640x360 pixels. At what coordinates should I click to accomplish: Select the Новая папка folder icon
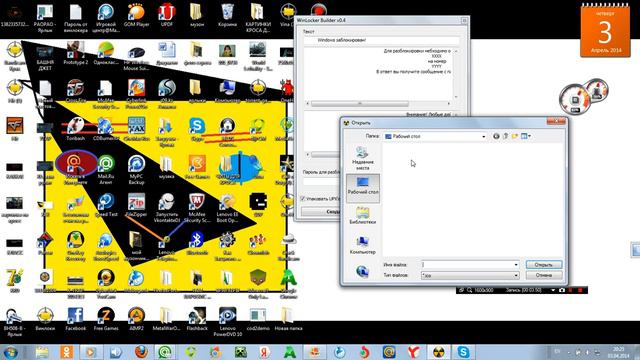tap(288, 319)
